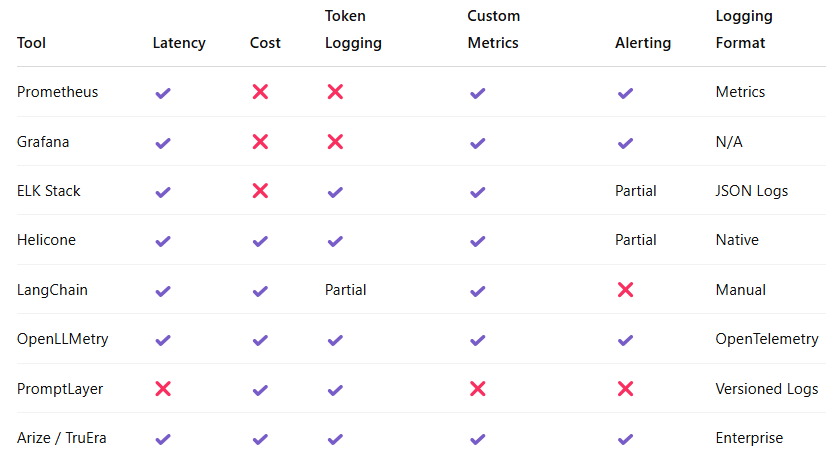Click the OpenTelemetry logging format cell

click(x=766, y=339)
